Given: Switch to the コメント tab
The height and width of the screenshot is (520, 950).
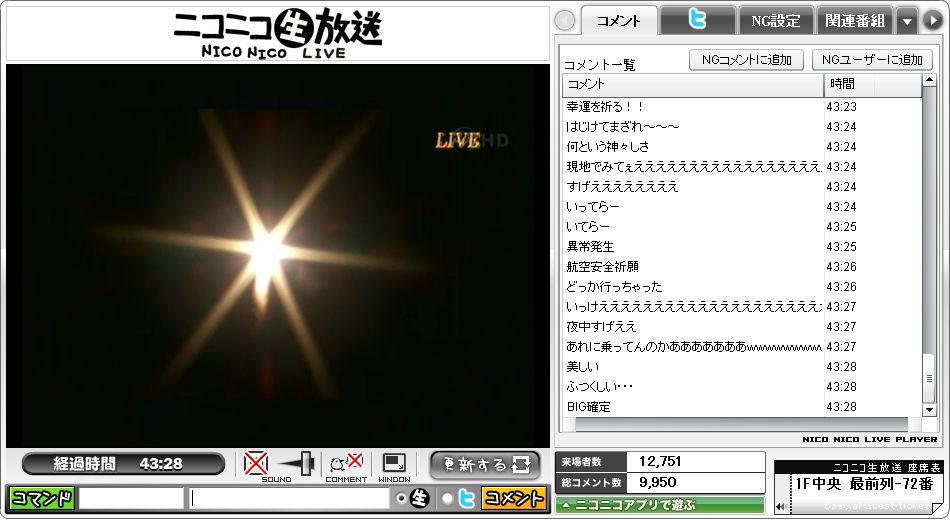Looking at the screenshot, I should [619, 21].
